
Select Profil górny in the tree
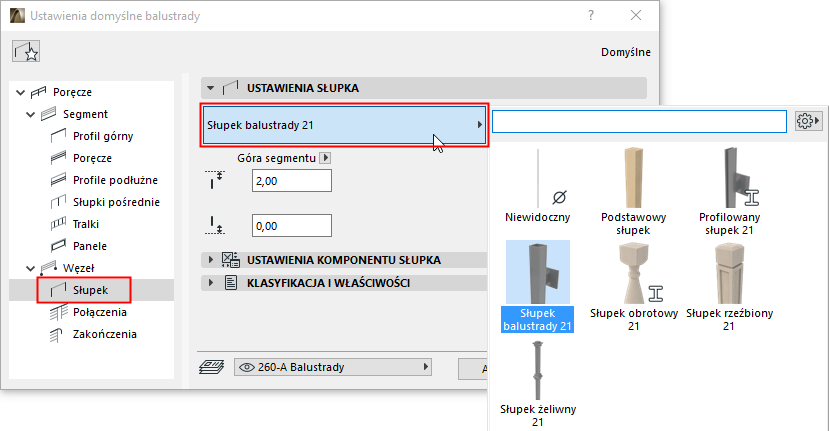coord(103,136)
